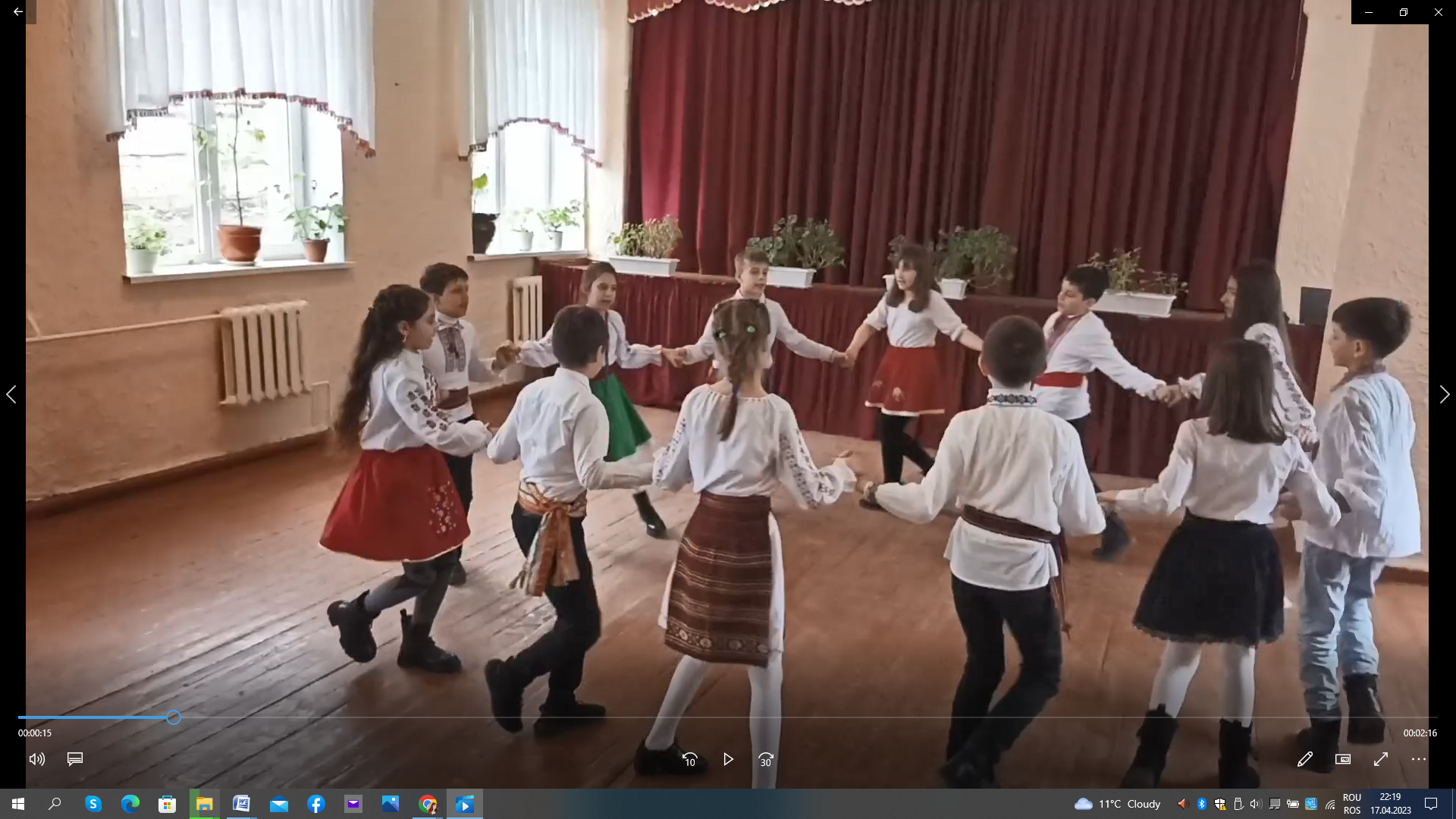The image size is (1456, 819).
Task: Open the Windows Start menu
Action: (18, 804)
